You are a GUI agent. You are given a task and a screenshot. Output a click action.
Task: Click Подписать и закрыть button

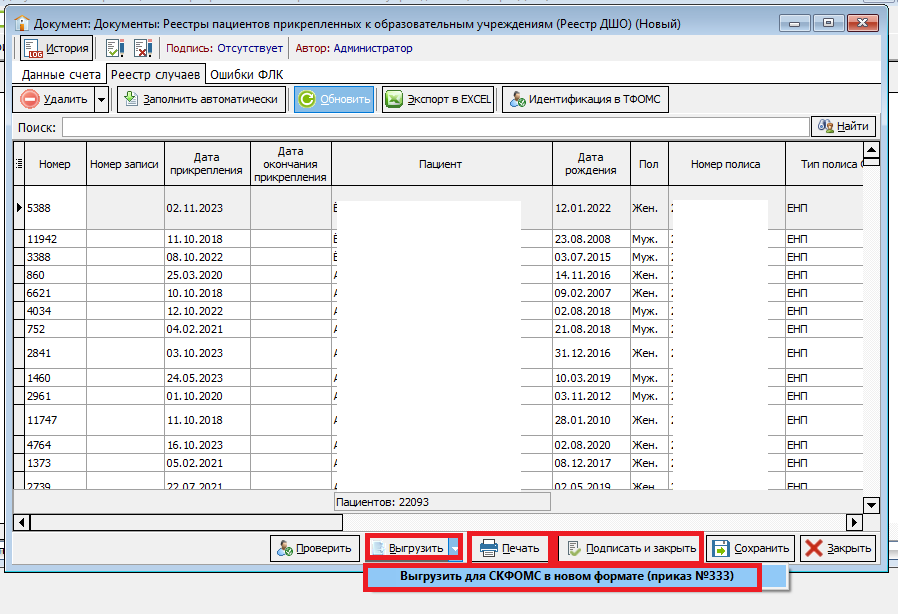pos(631,548)
